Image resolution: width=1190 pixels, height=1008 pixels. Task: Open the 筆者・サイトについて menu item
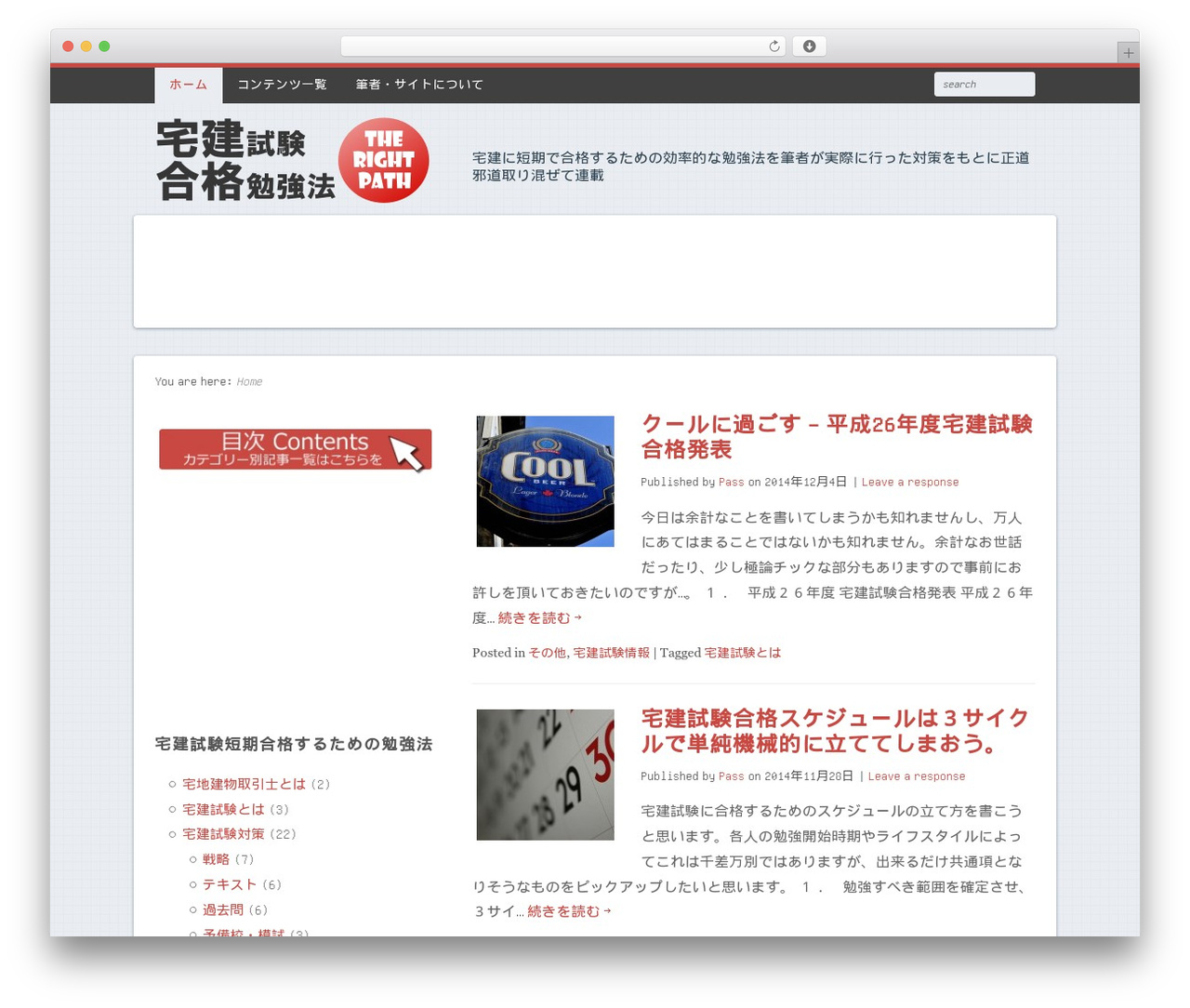[x=419, y=85]
